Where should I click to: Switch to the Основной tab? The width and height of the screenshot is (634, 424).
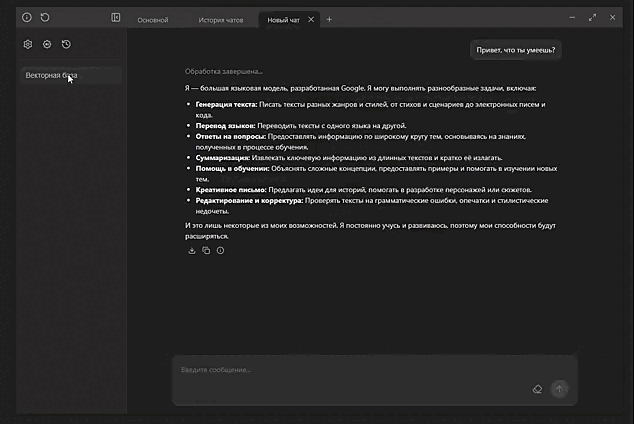(x=153, y=20)
